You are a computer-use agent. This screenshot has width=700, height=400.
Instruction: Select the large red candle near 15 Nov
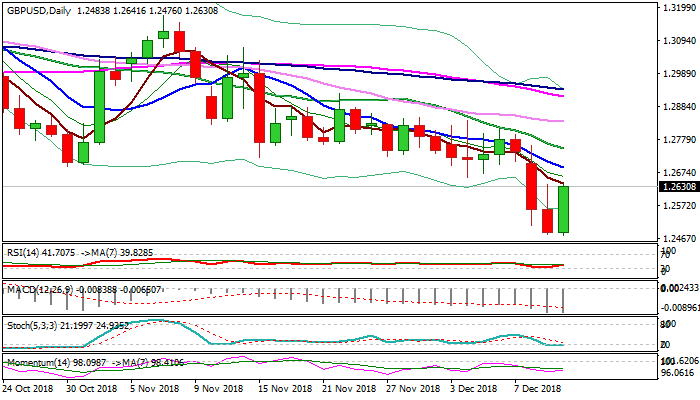[258, 108]
